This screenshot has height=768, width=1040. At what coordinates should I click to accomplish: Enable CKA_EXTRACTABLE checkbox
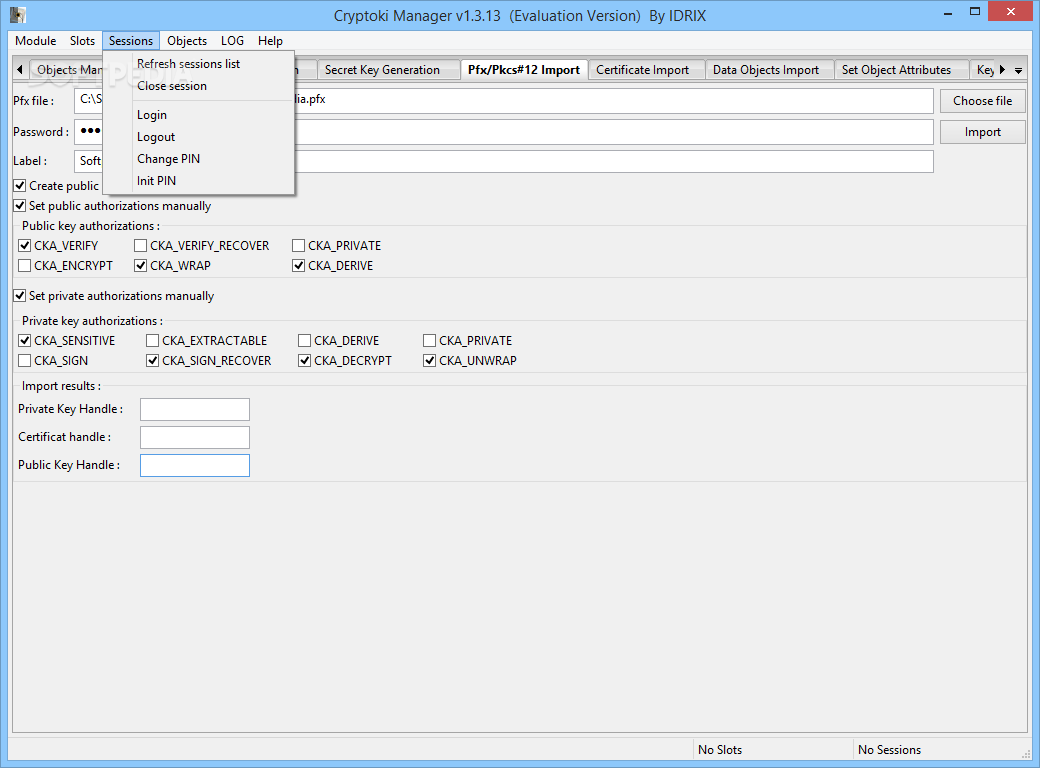153,340
